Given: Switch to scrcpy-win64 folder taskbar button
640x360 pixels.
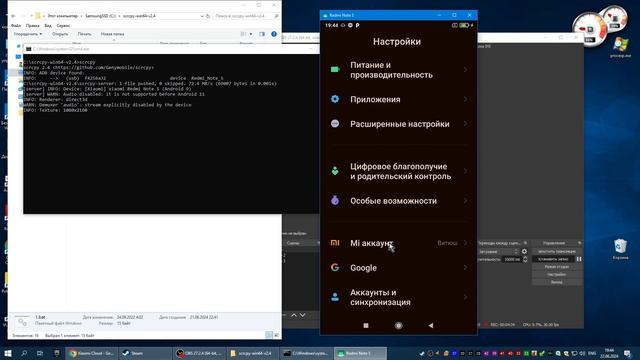Looking at the screenshot, I should point(253,353).
